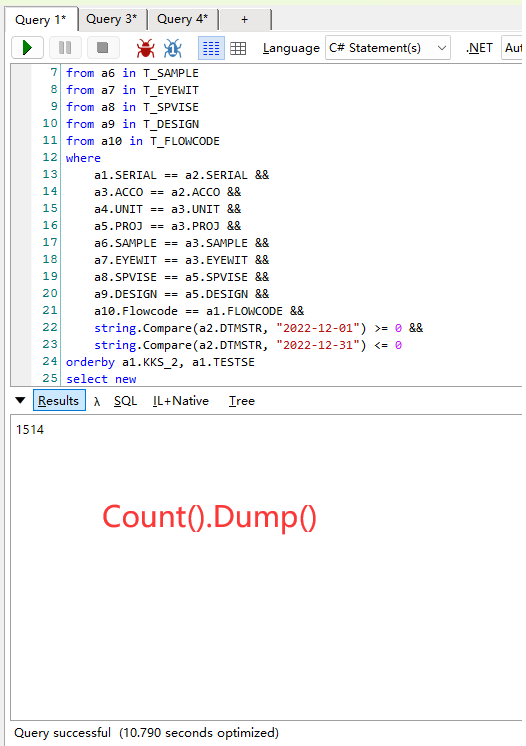Screen dimensions: 526x746
Task: Run the query with green play button
Action: tap(28, 48)
